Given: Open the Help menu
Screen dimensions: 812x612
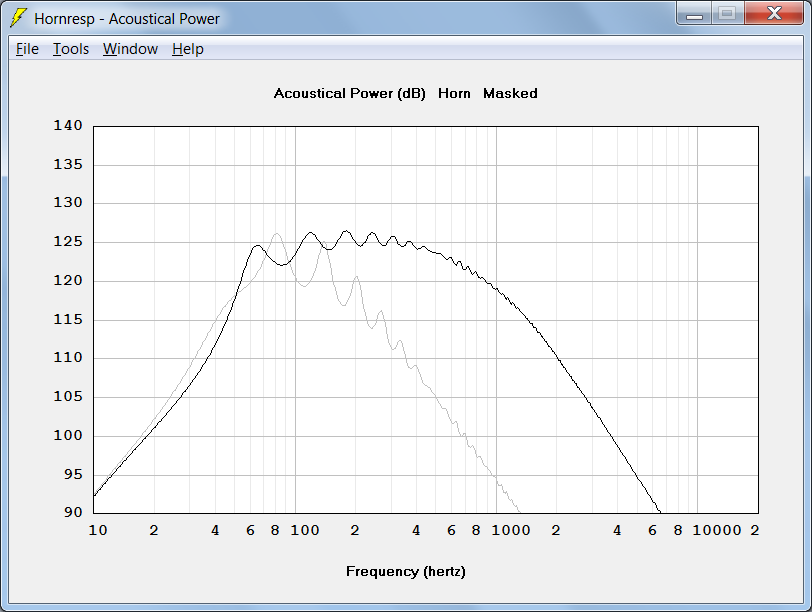Looking at the screenshot, I should click(188, 49).
